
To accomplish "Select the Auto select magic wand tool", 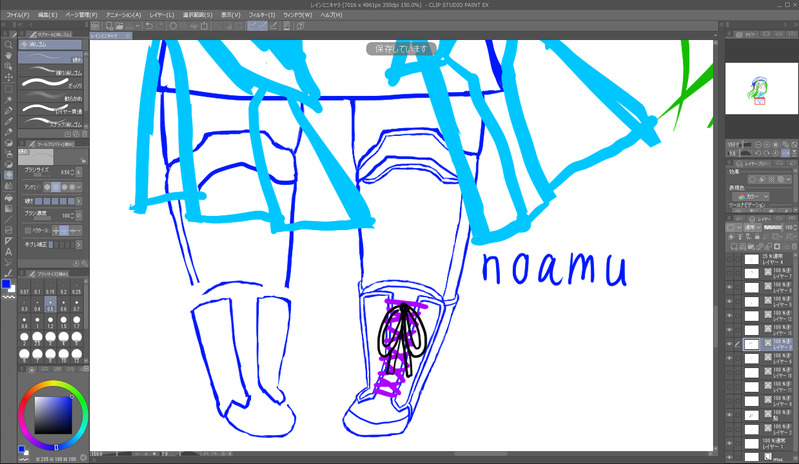I will pyautogui.click(x=8, y=99).
